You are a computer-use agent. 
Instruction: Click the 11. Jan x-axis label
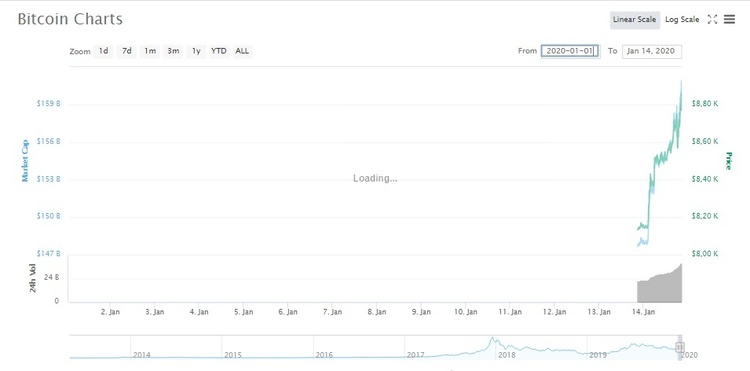[510, 312]
